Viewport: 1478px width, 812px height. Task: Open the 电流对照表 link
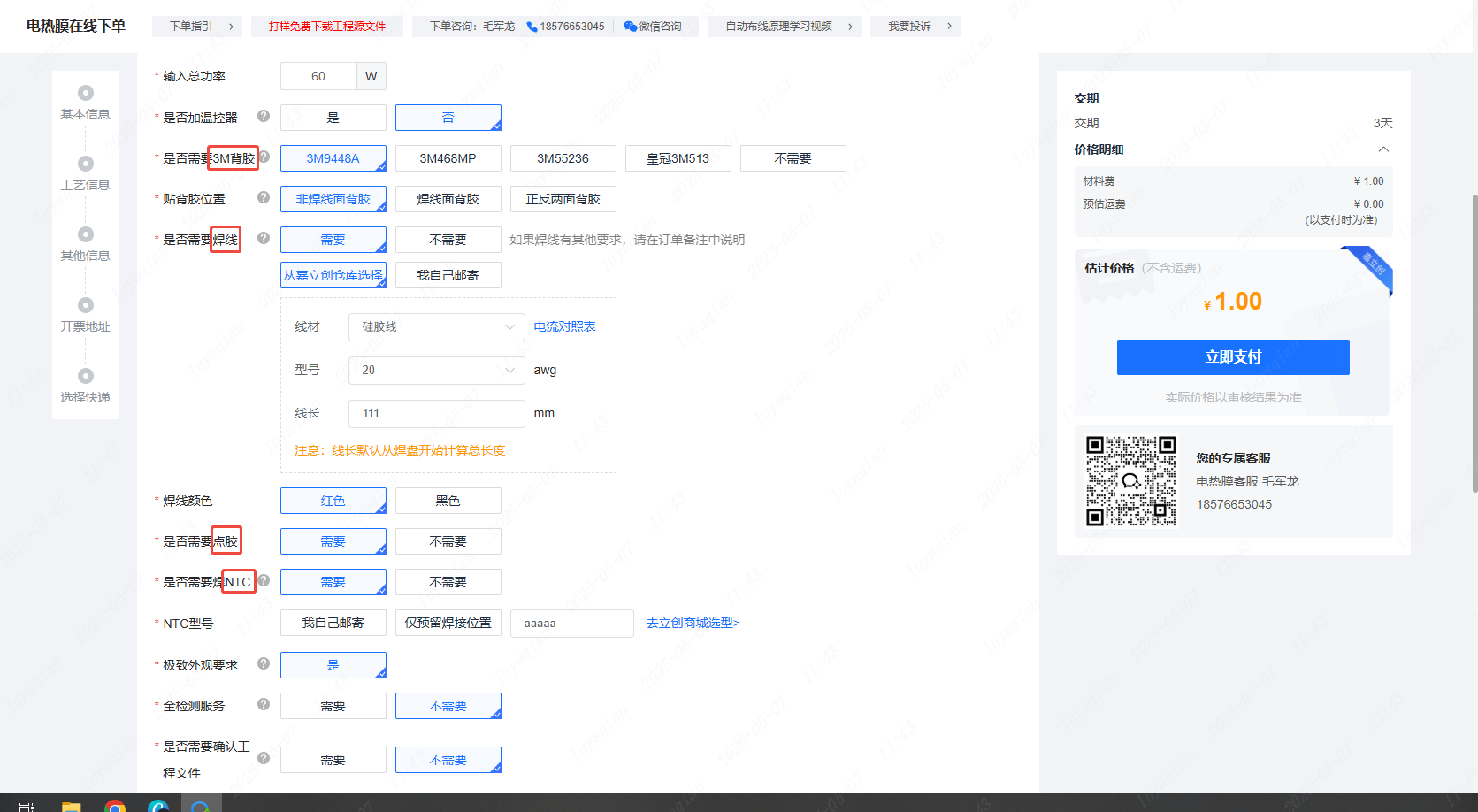(564, 327)
